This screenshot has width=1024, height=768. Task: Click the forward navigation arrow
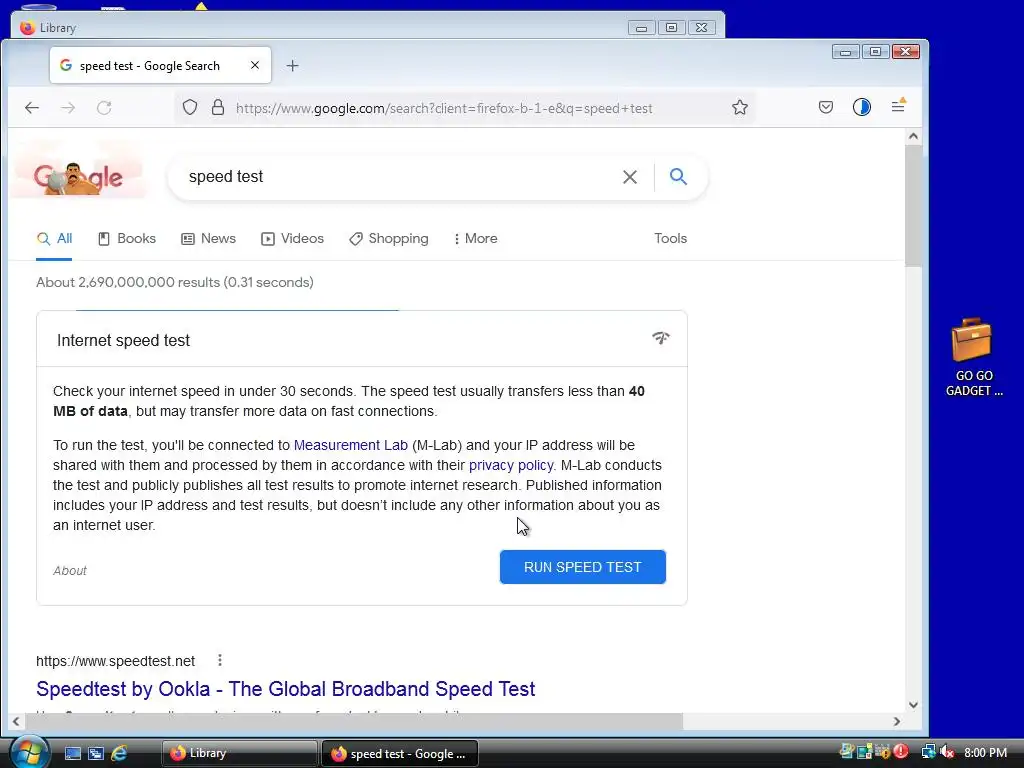(x=68, y=108)
